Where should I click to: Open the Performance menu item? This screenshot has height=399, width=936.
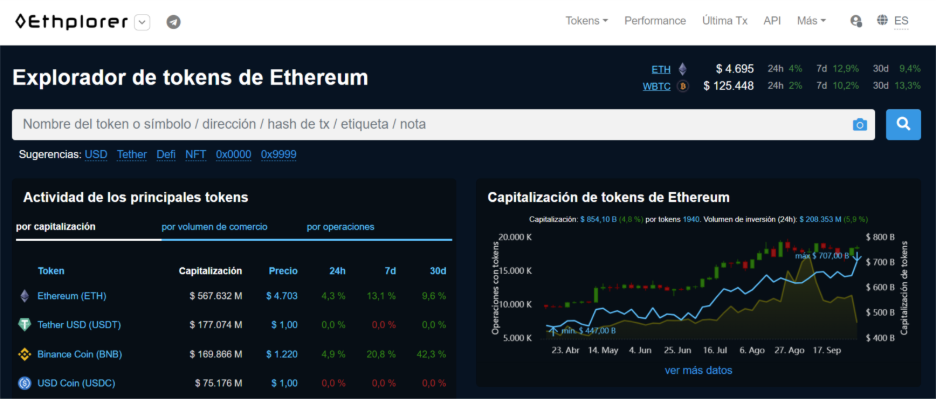click(x=655, y=21)
